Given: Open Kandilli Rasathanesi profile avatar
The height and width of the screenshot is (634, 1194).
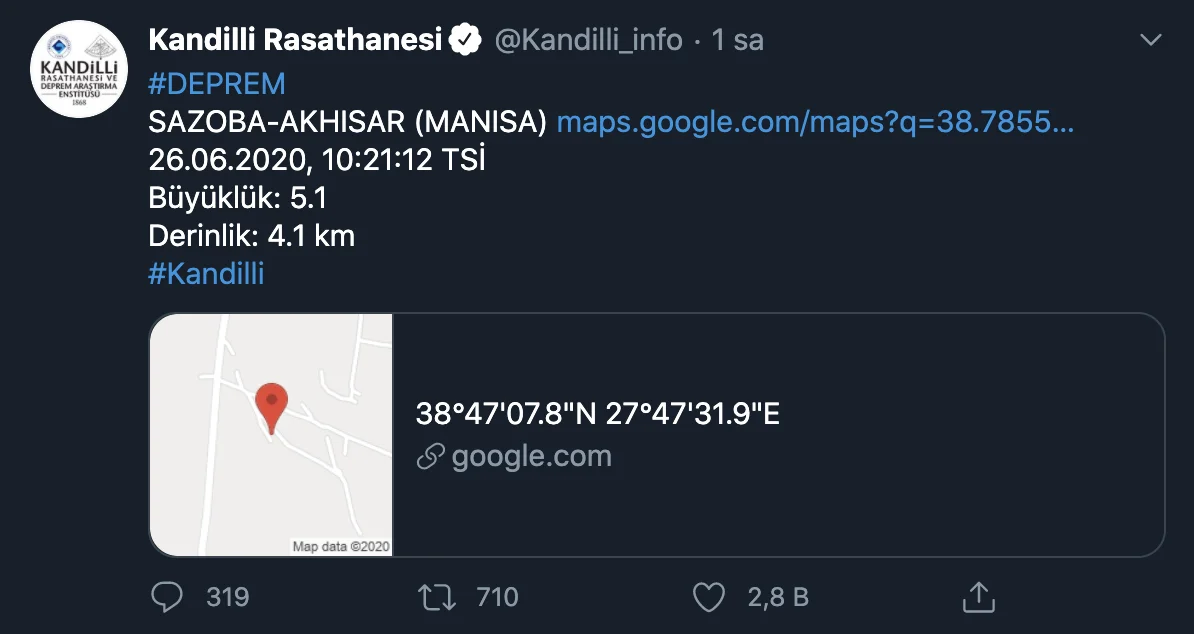Looking at the screenshot, I should [x=78, y=68].
